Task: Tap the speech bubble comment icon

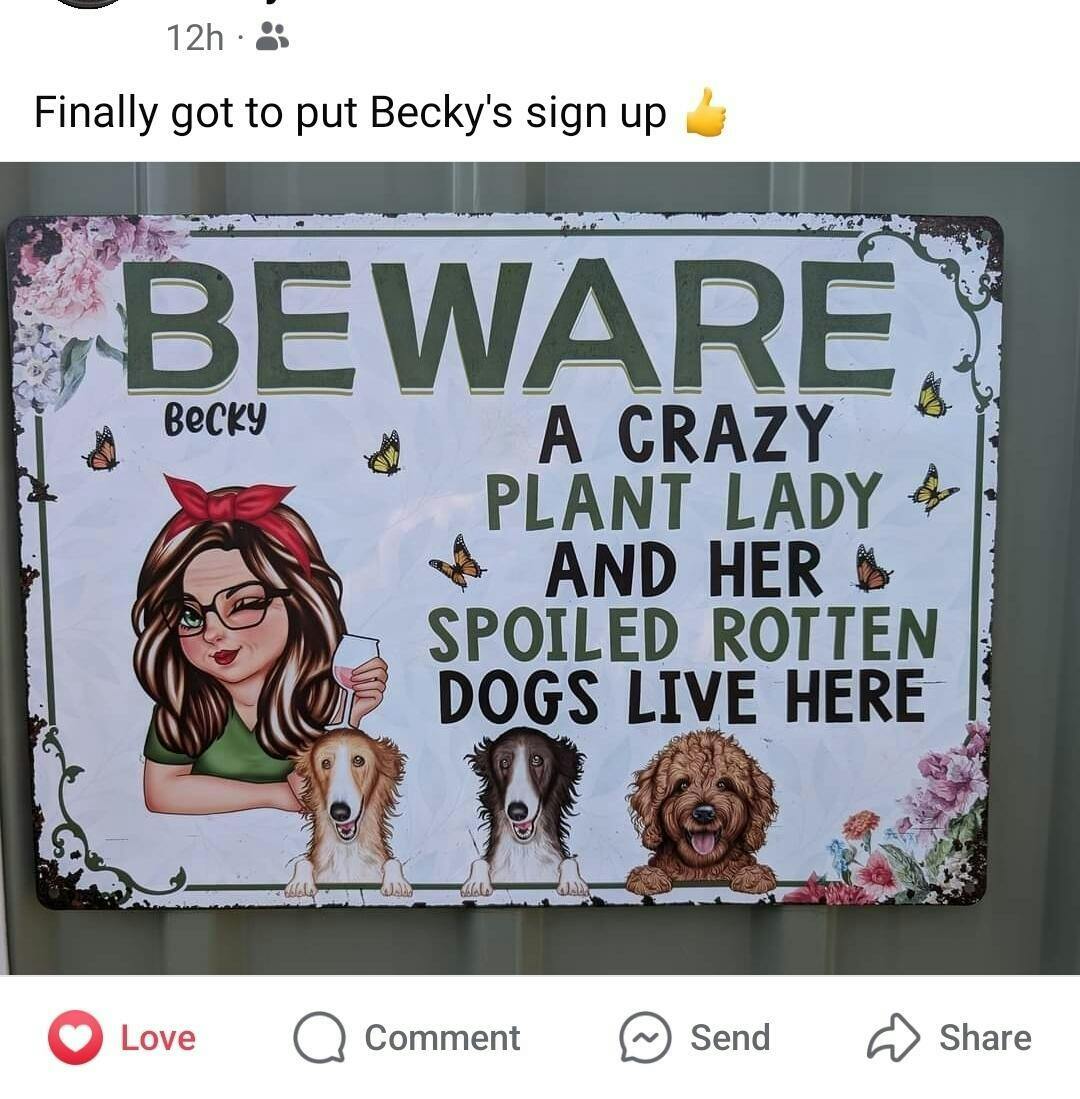Action: pyautogui.click(x=320, y=1037)
